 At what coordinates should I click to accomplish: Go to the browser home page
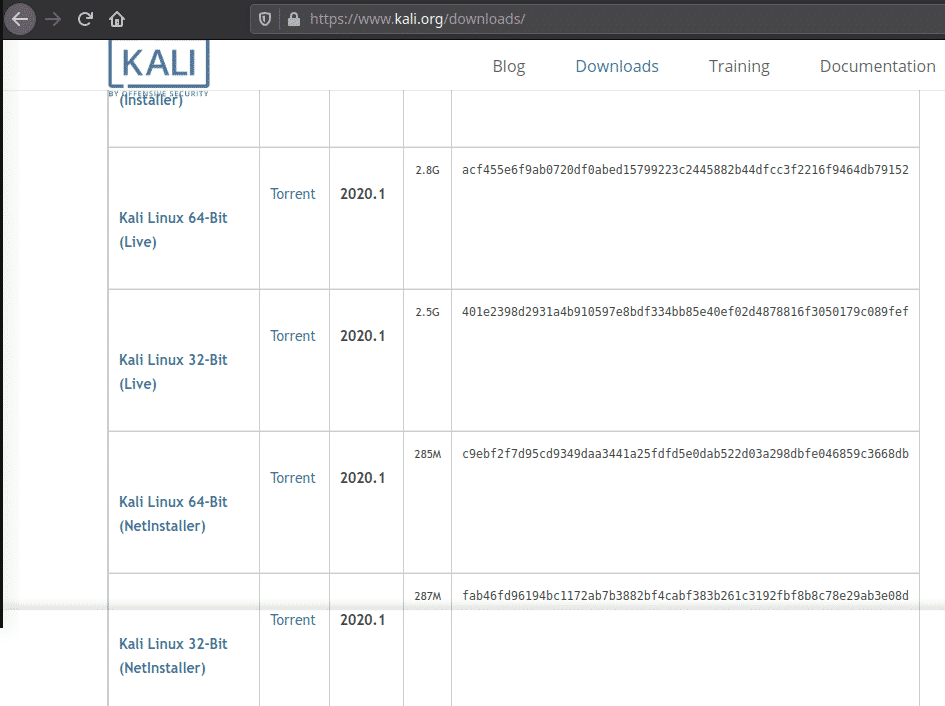click(x=117, y=19)
